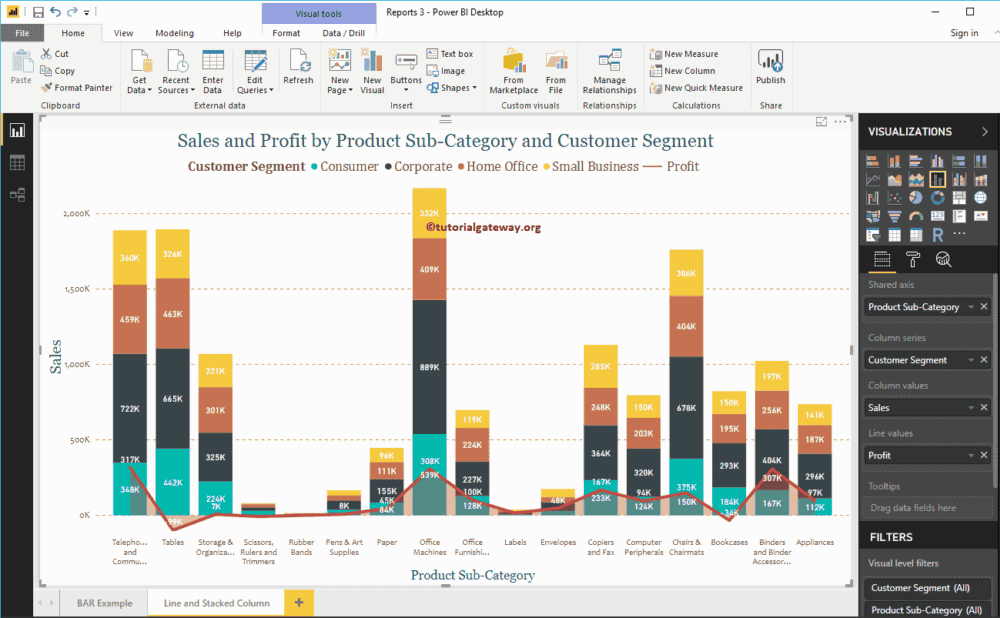Select the Donut chart visualization icon
This screenshot has width=1000, height=618.
click(938, 198)
